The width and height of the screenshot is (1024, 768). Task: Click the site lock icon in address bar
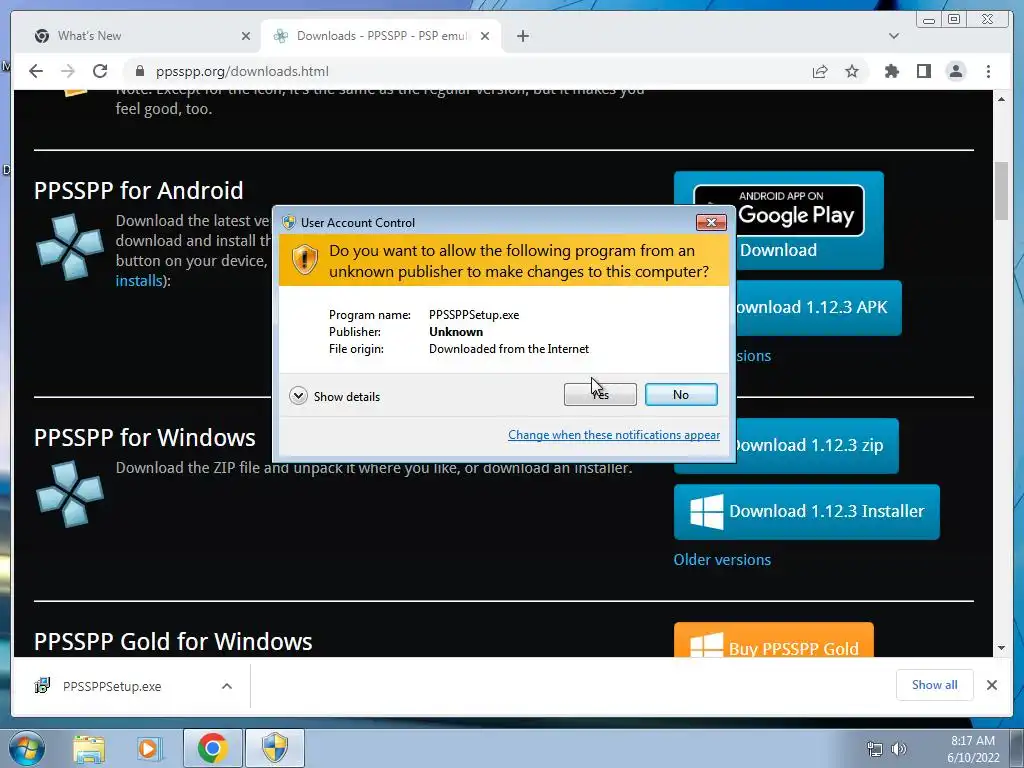(x=139, y=71)
